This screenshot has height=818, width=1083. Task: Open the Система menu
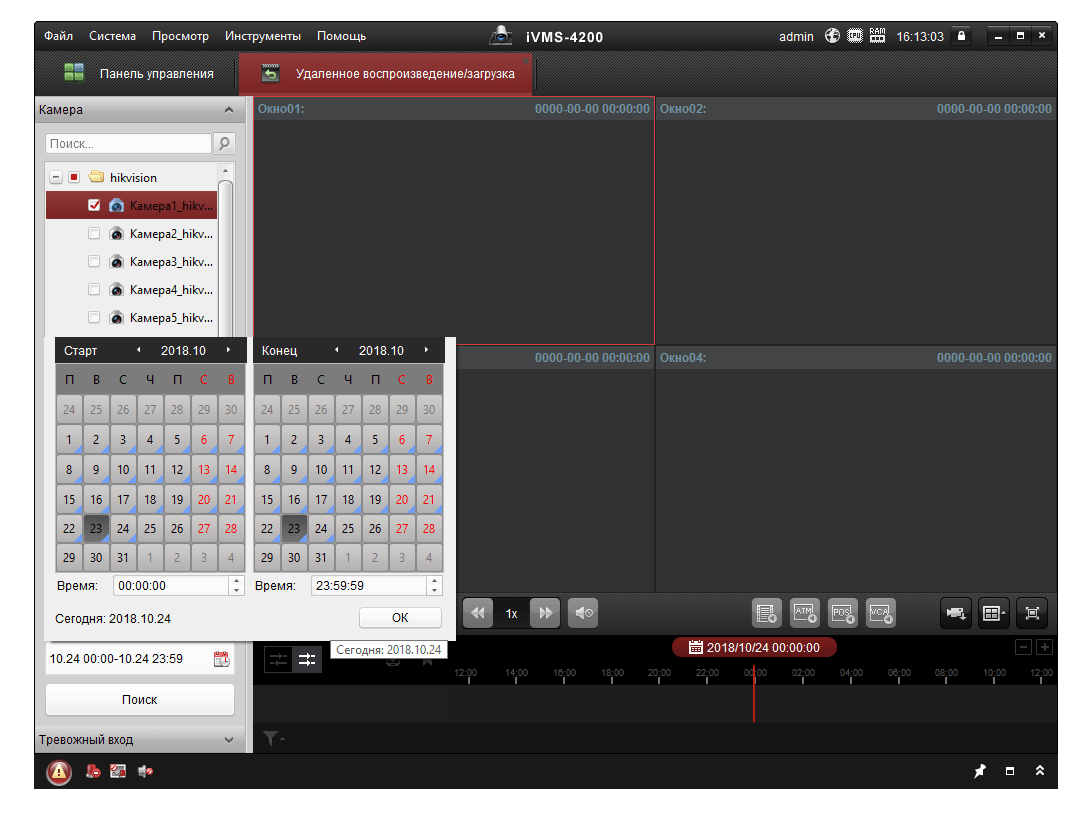(x=112, y=36)
